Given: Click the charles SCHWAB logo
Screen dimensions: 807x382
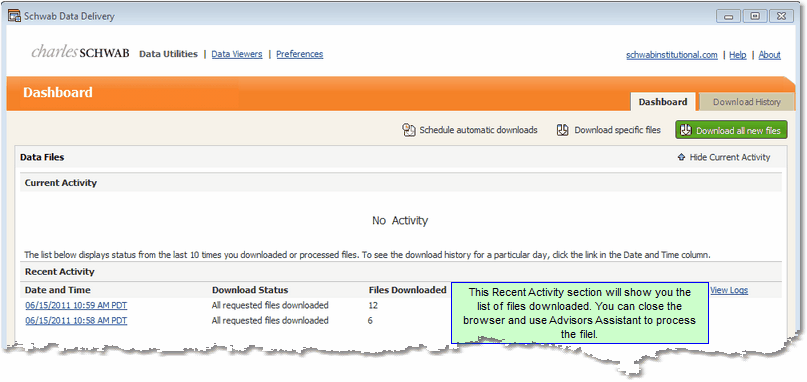Looking at the screenshot, I should click(x=80, y=52).
